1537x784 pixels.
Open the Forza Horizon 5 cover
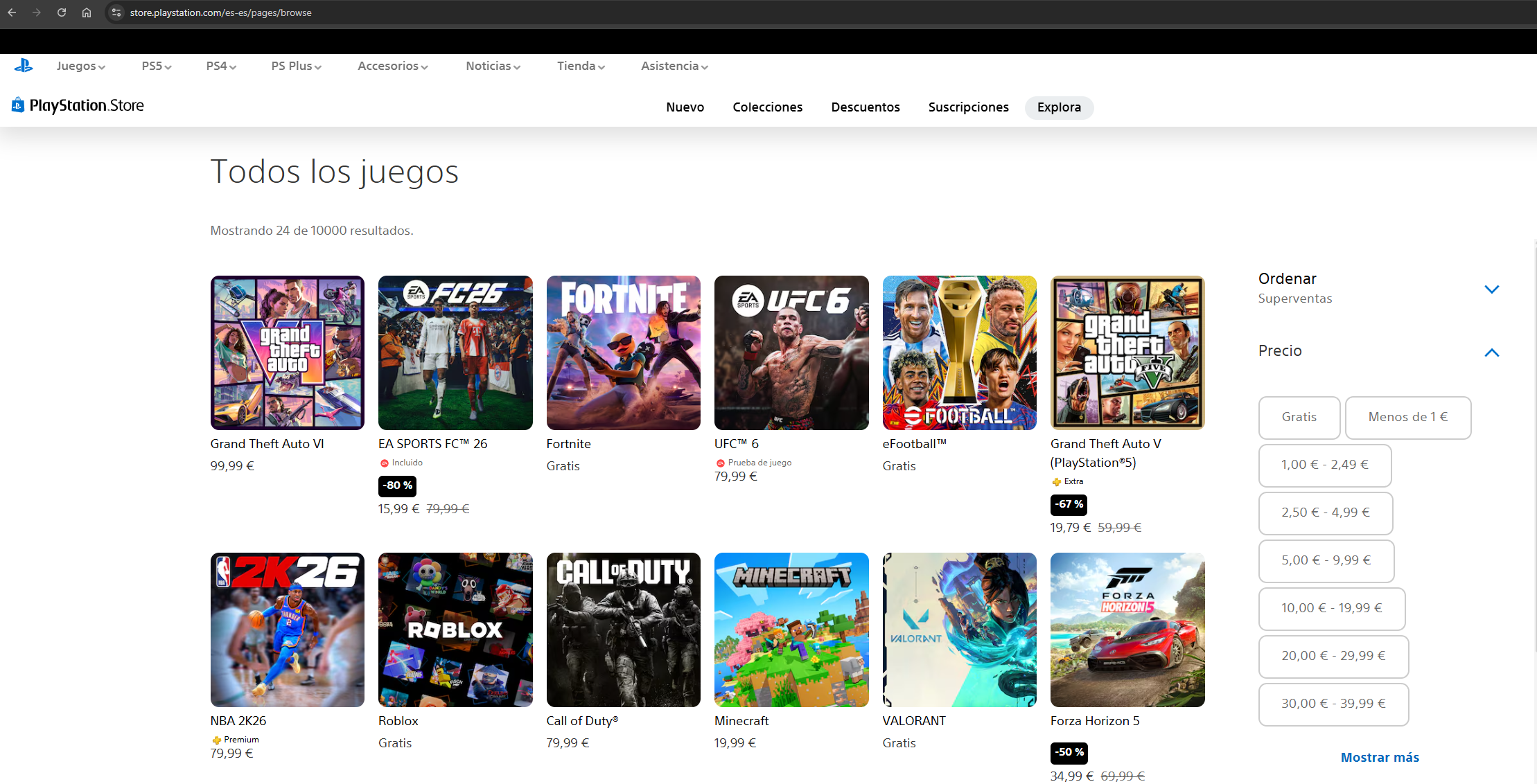pos(1127,630)
